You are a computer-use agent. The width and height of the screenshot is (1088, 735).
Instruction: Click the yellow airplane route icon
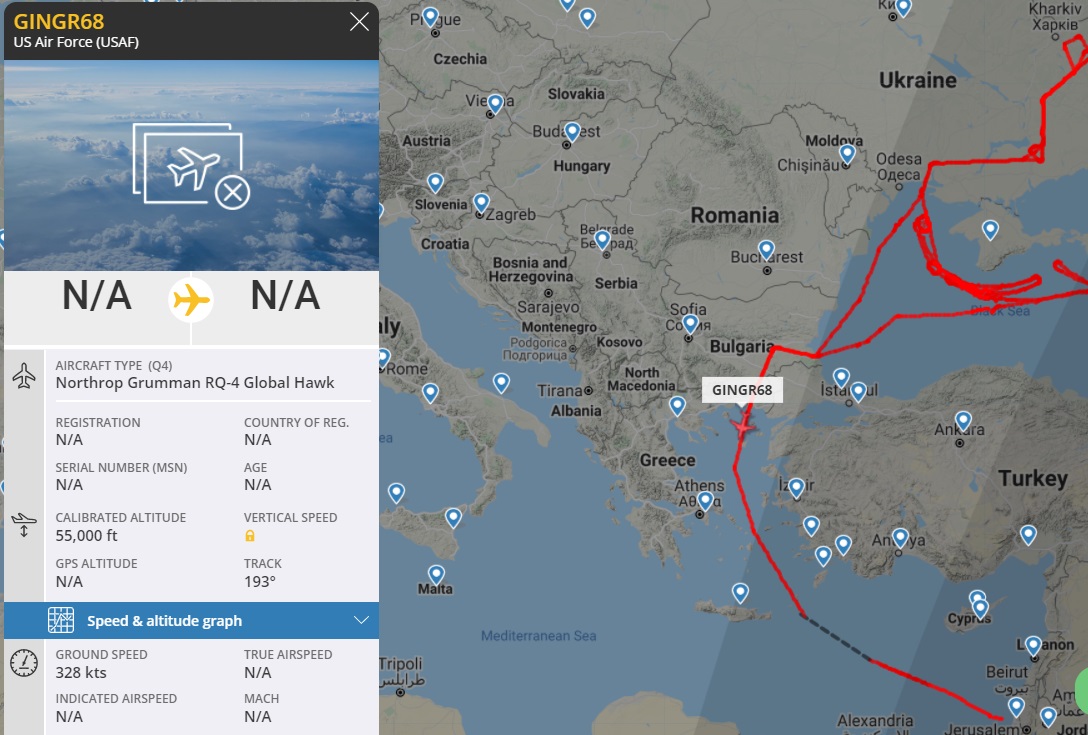tap(191, 301)
